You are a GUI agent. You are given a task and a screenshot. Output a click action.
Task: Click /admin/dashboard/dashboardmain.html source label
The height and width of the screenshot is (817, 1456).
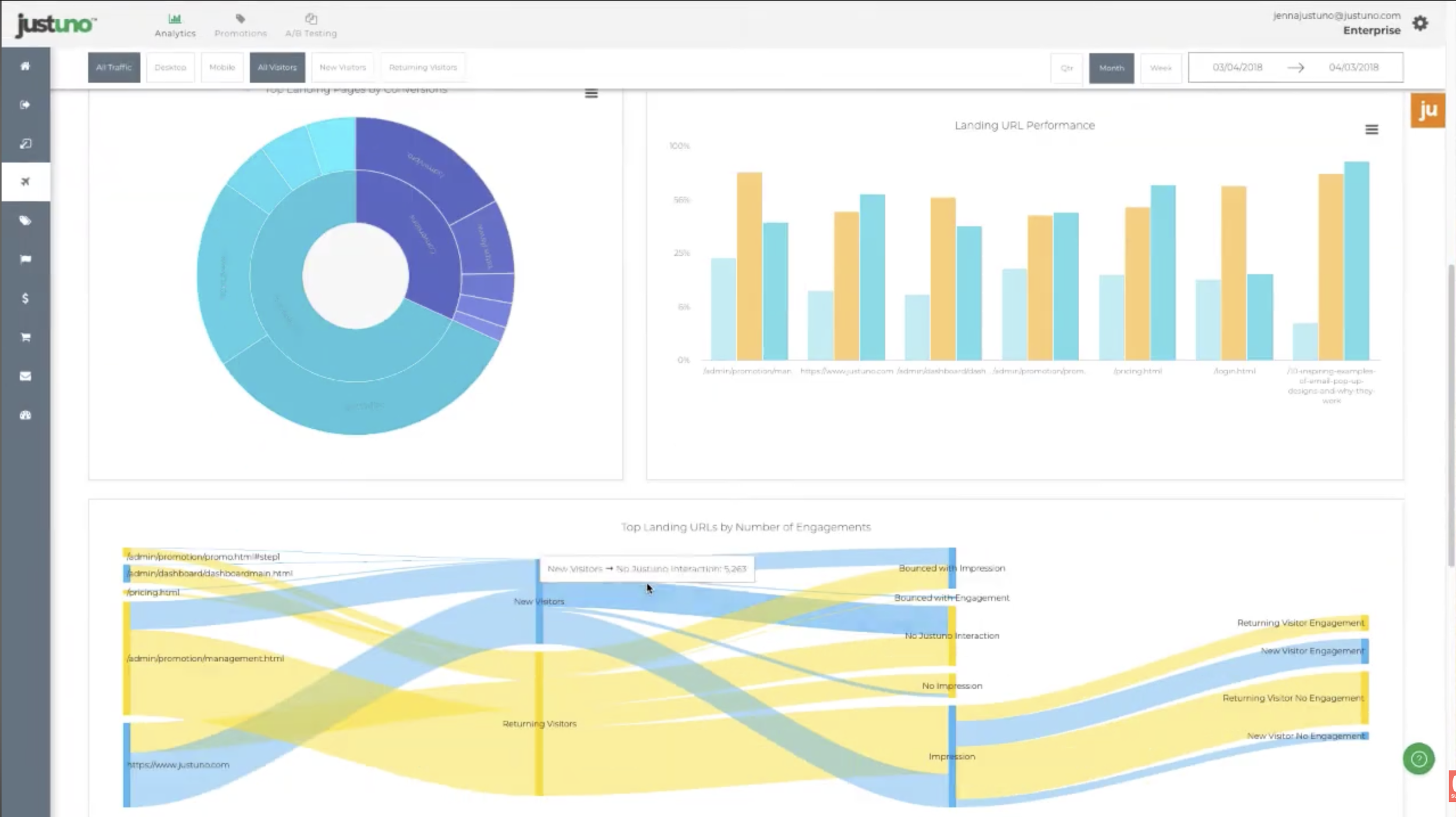[x=210, y=573]
